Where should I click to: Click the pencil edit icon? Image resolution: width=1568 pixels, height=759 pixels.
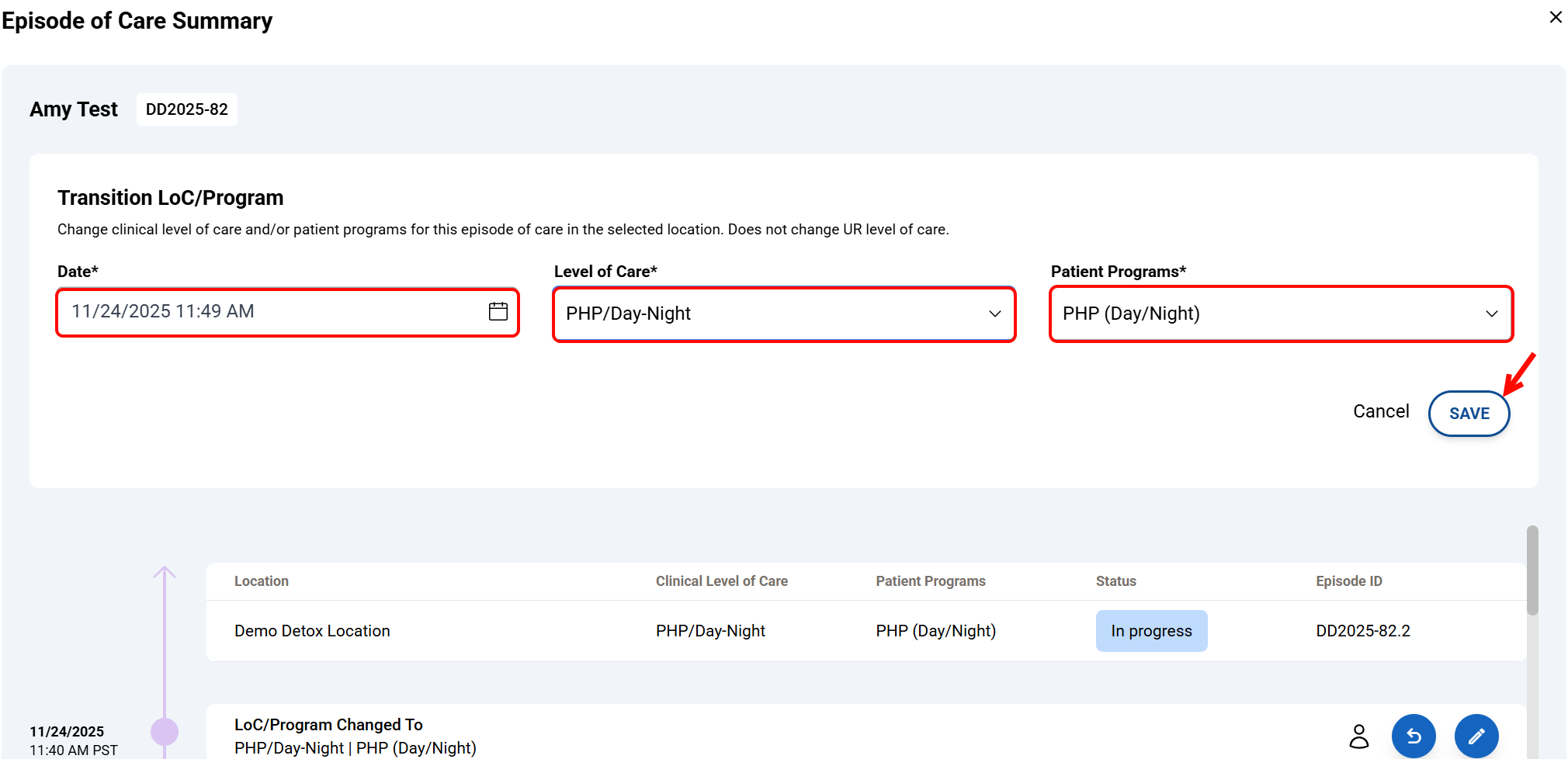(x=1476, y=735)
